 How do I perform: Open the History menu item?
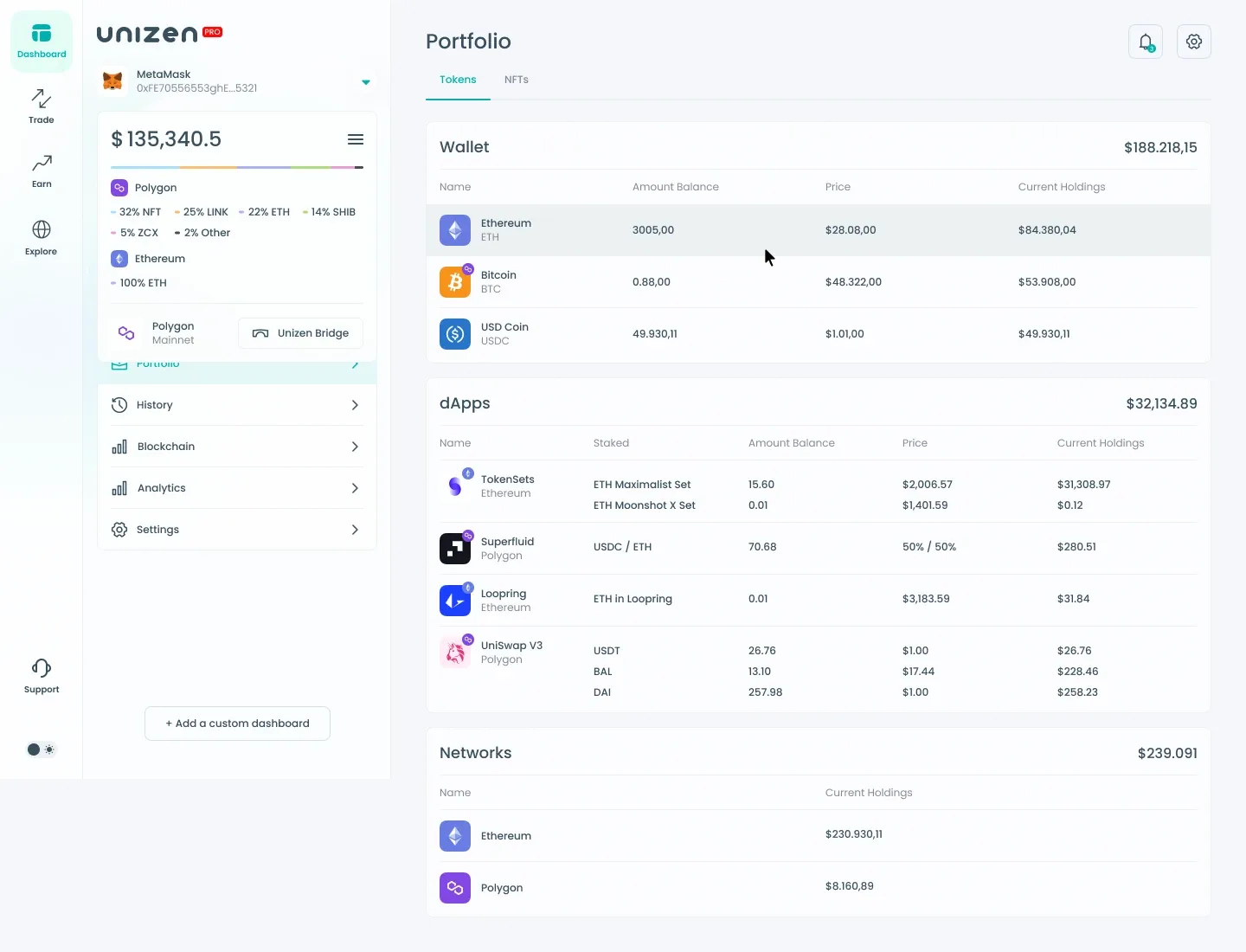[x=237, y=405]
